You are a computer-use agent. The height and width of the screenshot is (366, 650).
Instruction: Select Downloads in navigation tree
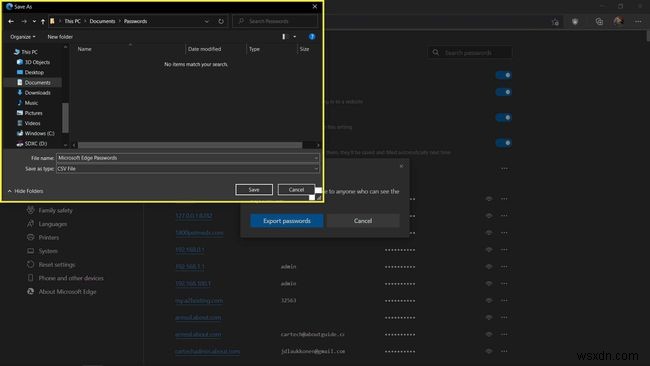(x=34, y=92)
